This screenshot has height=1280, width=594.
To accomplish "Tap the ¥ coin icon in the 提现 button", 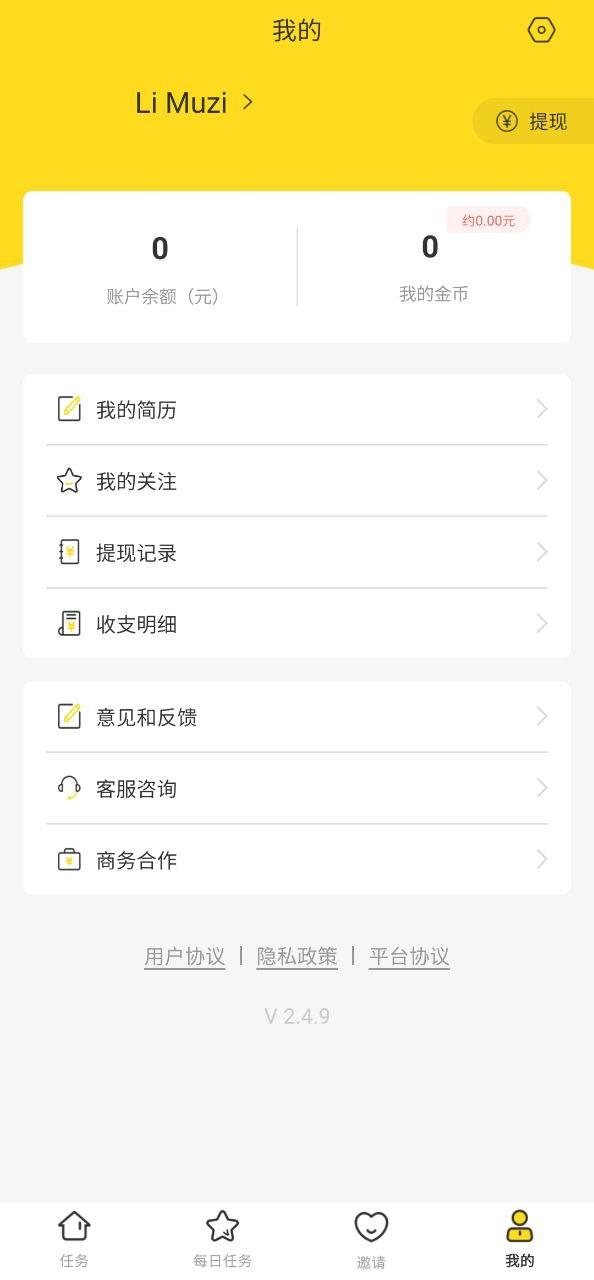I will click(x=506, y=121).
